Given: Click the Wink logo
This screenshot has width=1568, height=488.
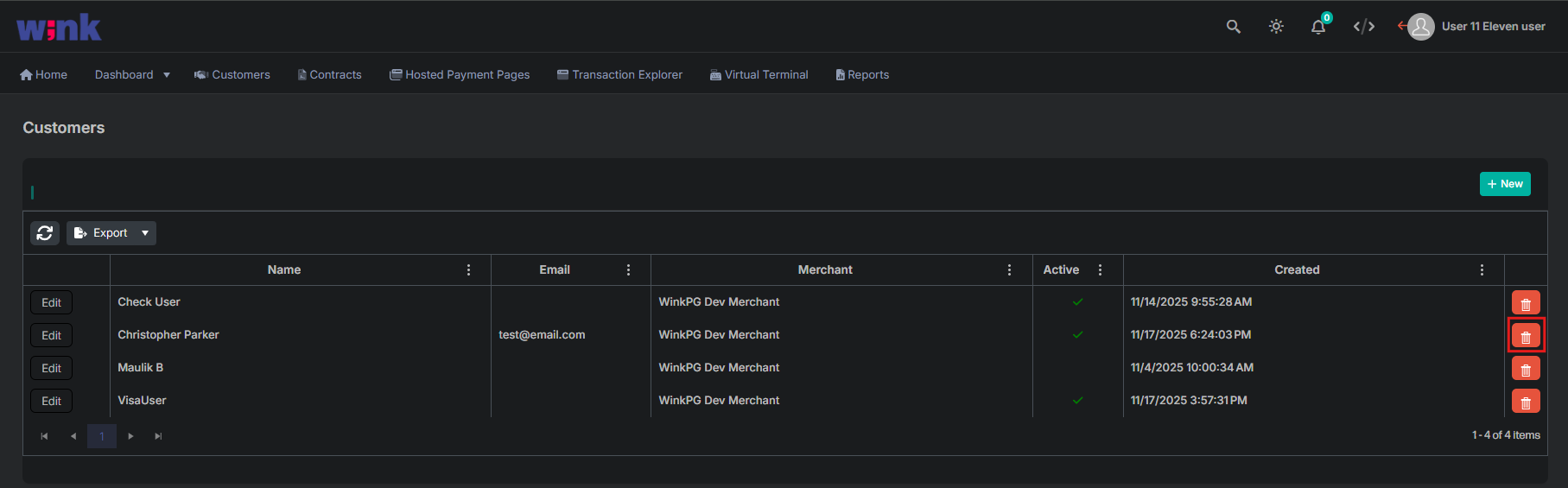Looking at the screenshot, I should 59,28.
